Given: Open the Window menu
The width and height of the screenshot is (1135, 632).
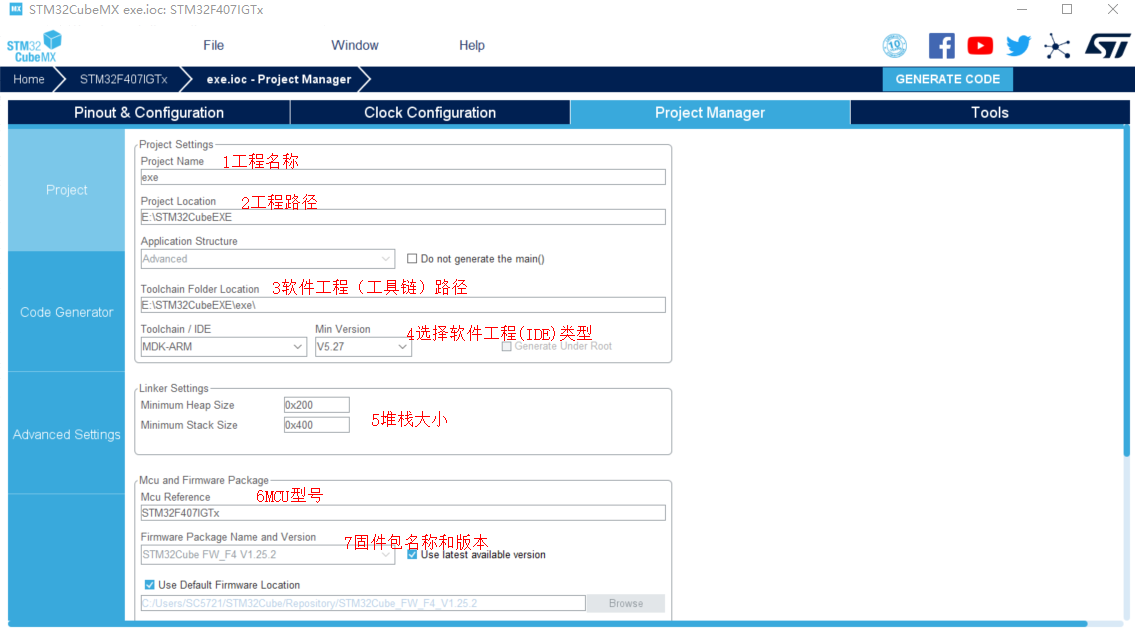Looking at the screenshot, I should point(355,45).
